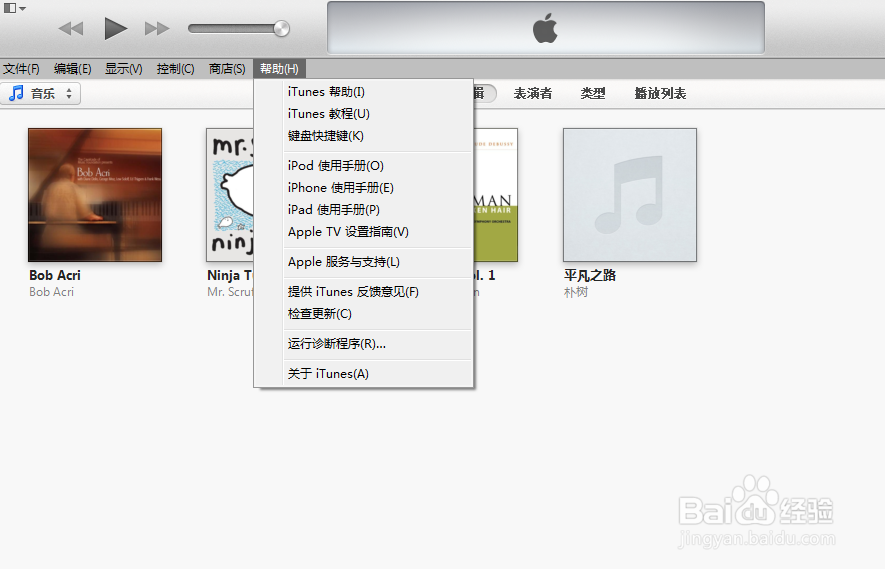885x569 pixels.
Task: Open the 文件(F) menu
Action: (21, 69)
